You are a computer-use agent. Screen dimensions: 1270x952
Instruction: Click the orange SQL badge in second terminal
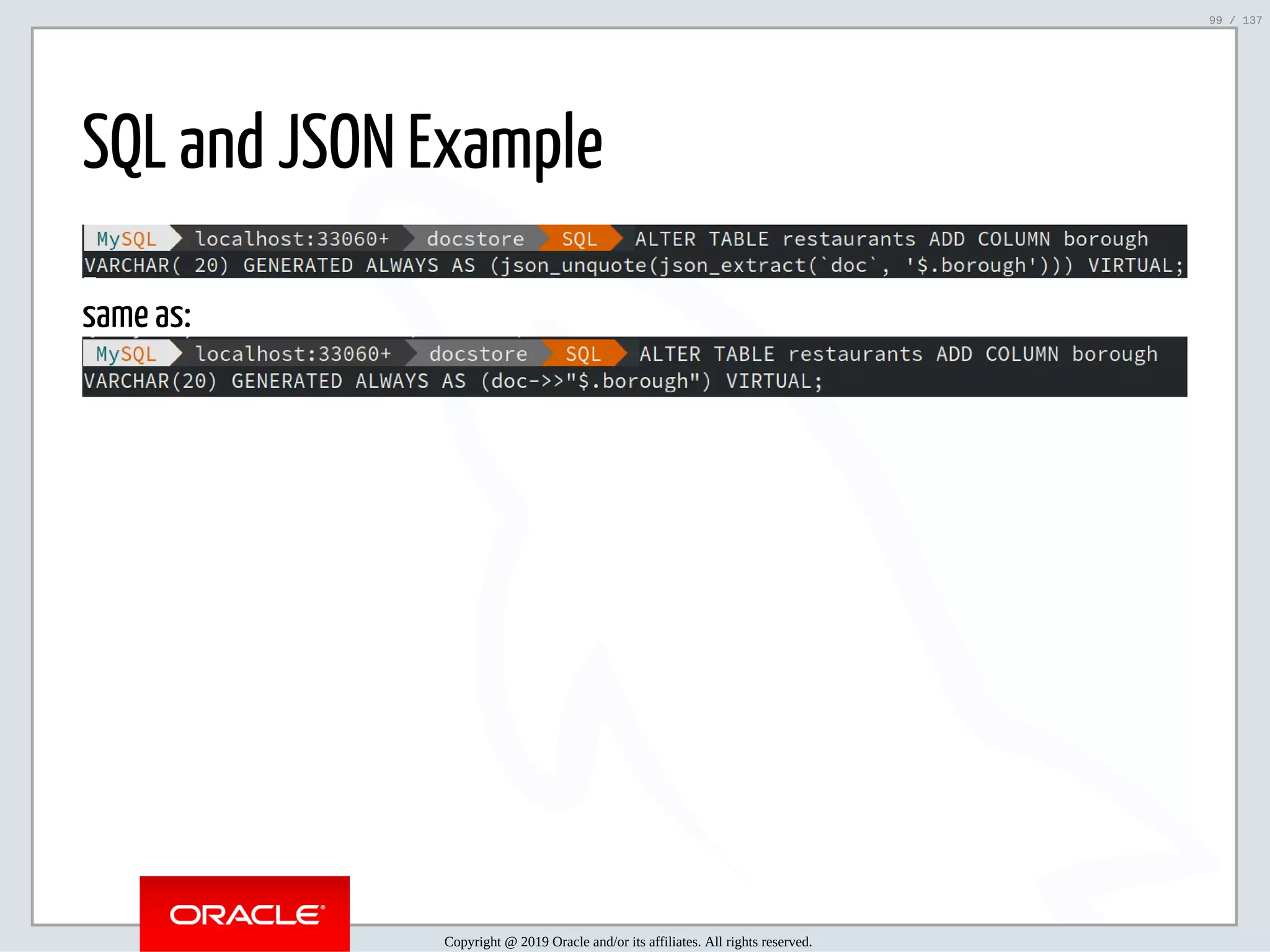point(583,354)
